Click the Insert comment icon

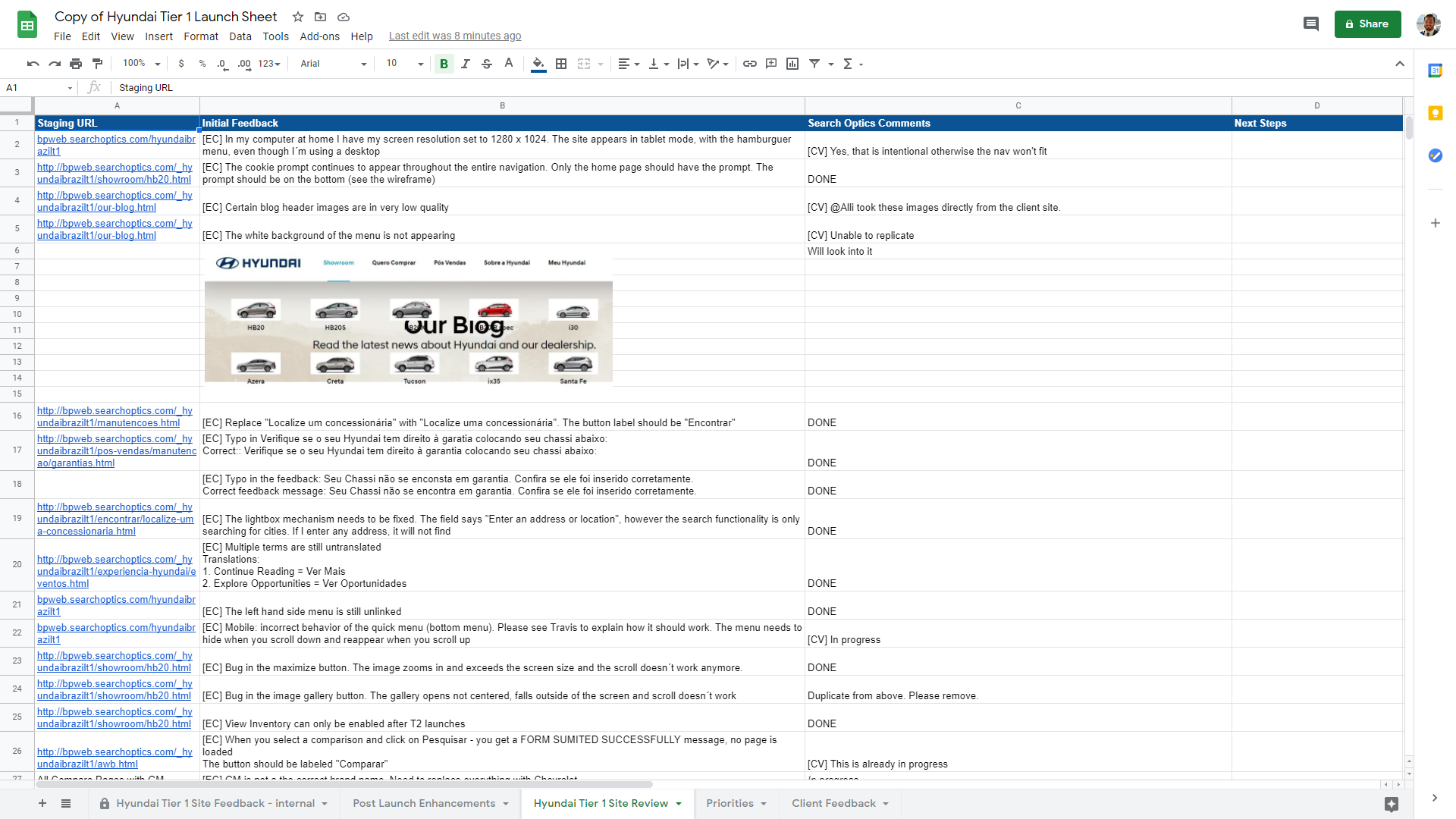[x=771, y=64]
